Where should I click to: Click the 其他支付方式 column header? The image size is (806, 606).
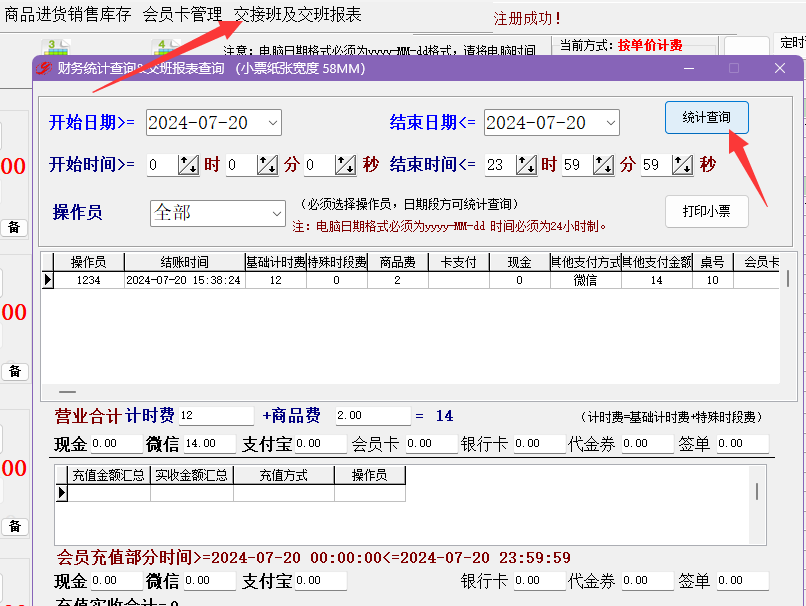coord(585,262)
